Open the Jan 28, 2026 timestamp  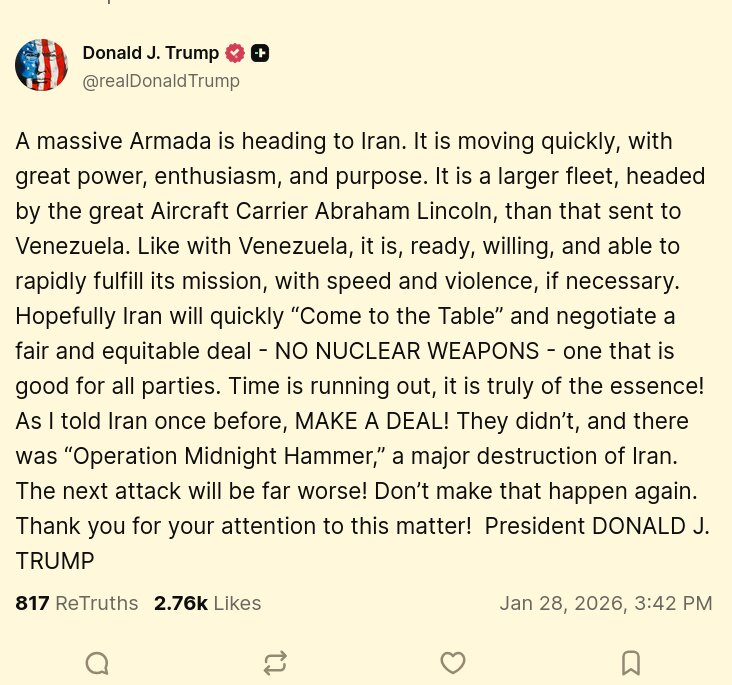coord(606,603)
